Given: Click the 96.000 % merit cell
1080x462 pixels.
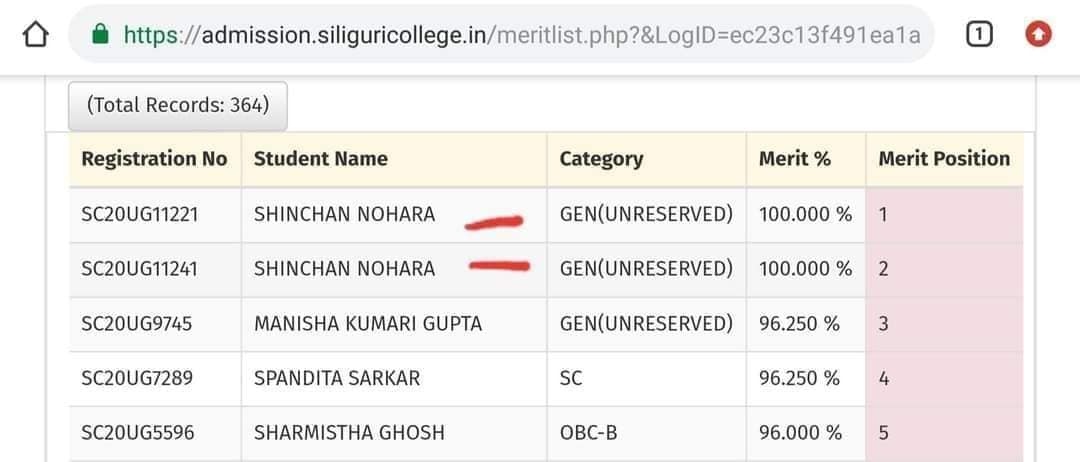Looking at the screenshot, I should 806,433.
